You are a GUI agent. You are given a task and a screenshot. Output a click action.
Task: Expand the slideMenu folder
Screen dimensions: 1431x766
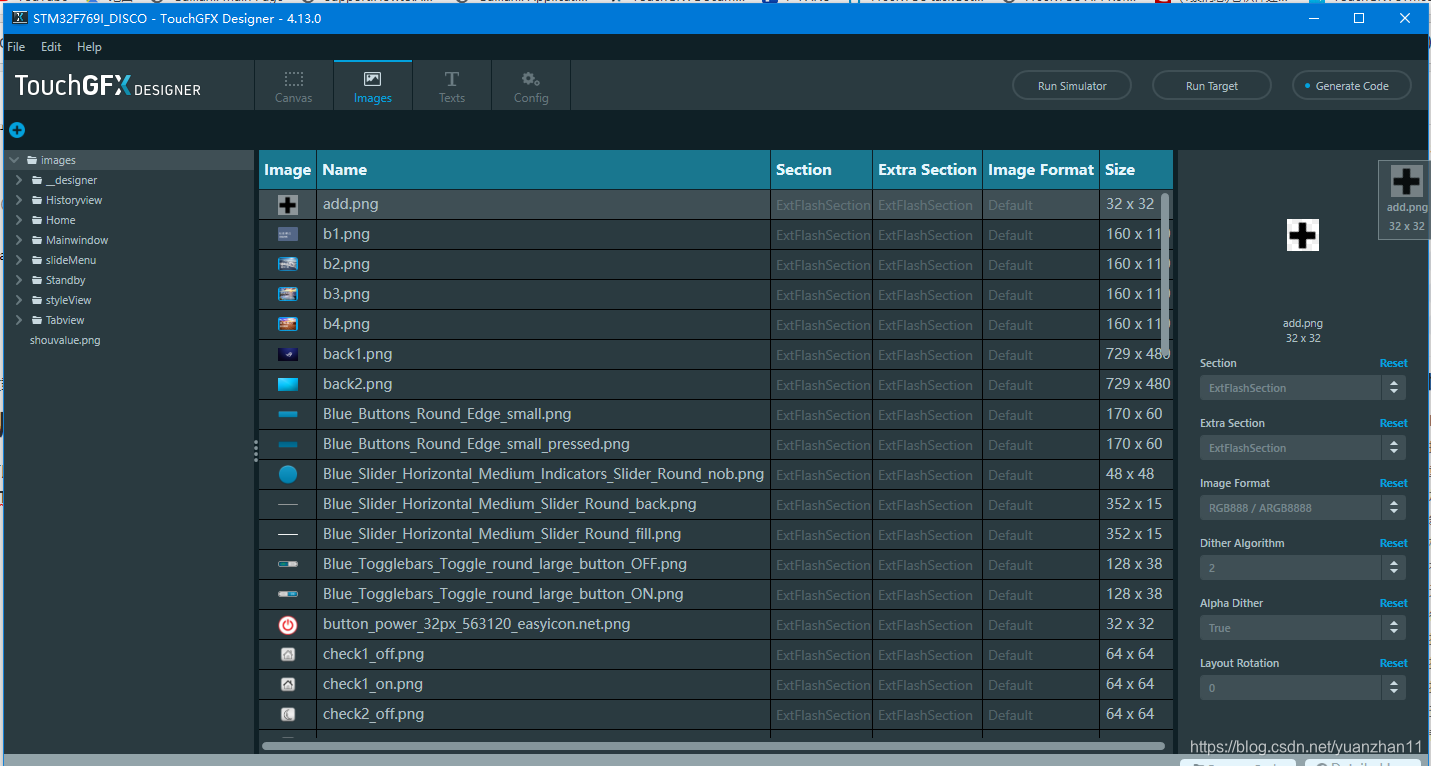pyautogui.click(x=19, y=260)
